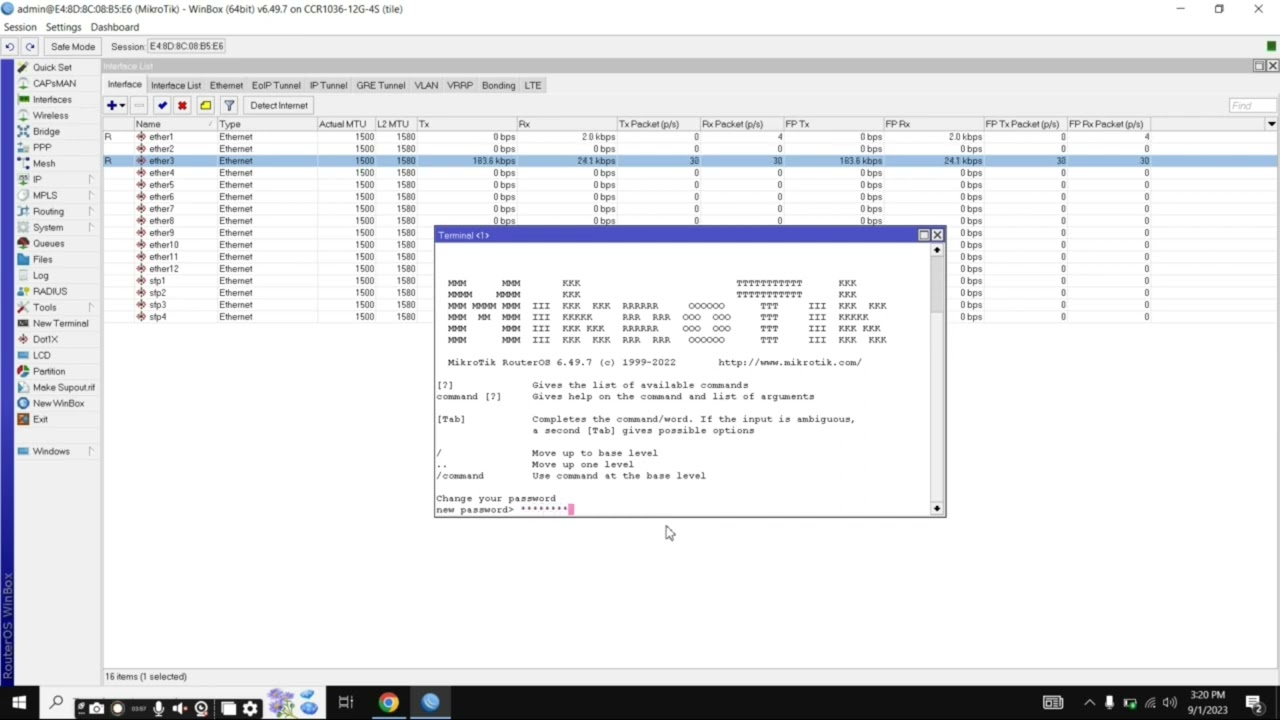Click the Find search field
The width and height of the screenshot is (1280, 720).
1252,106
